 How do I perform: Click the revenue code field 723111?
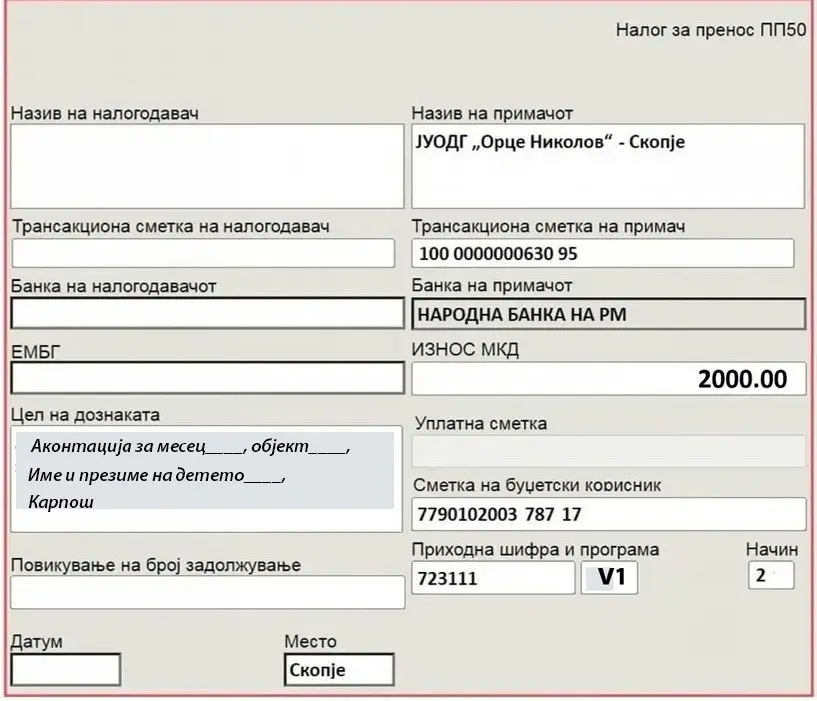coord(493,577)
